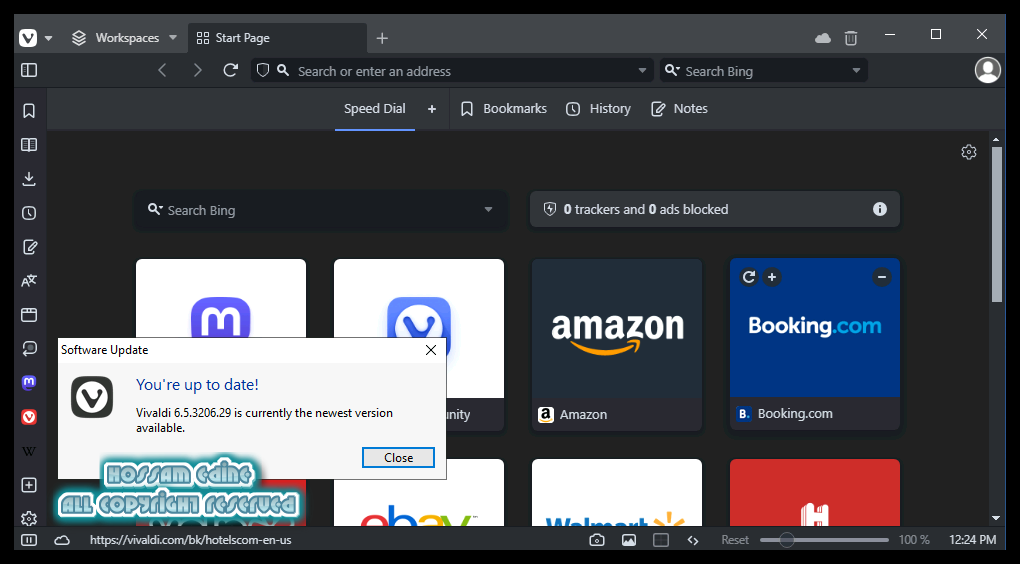The height and width of the screenshot is (564, 1020).
Task: Open the Wikipedia web panel
Action: click(29, 451)
